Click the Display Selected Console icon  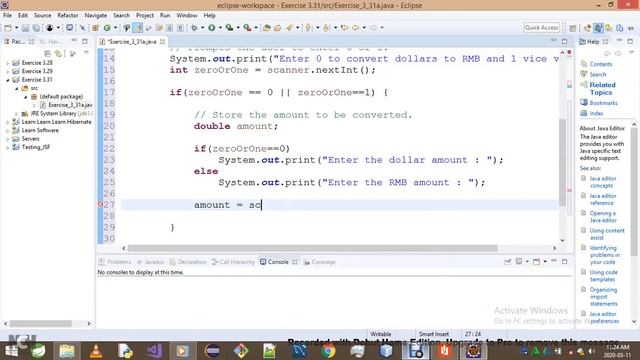519,262
